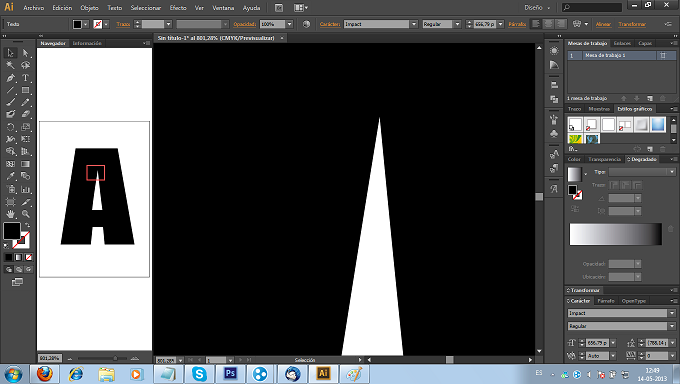
Task: Select the Artboard tool
Action: 10,202
